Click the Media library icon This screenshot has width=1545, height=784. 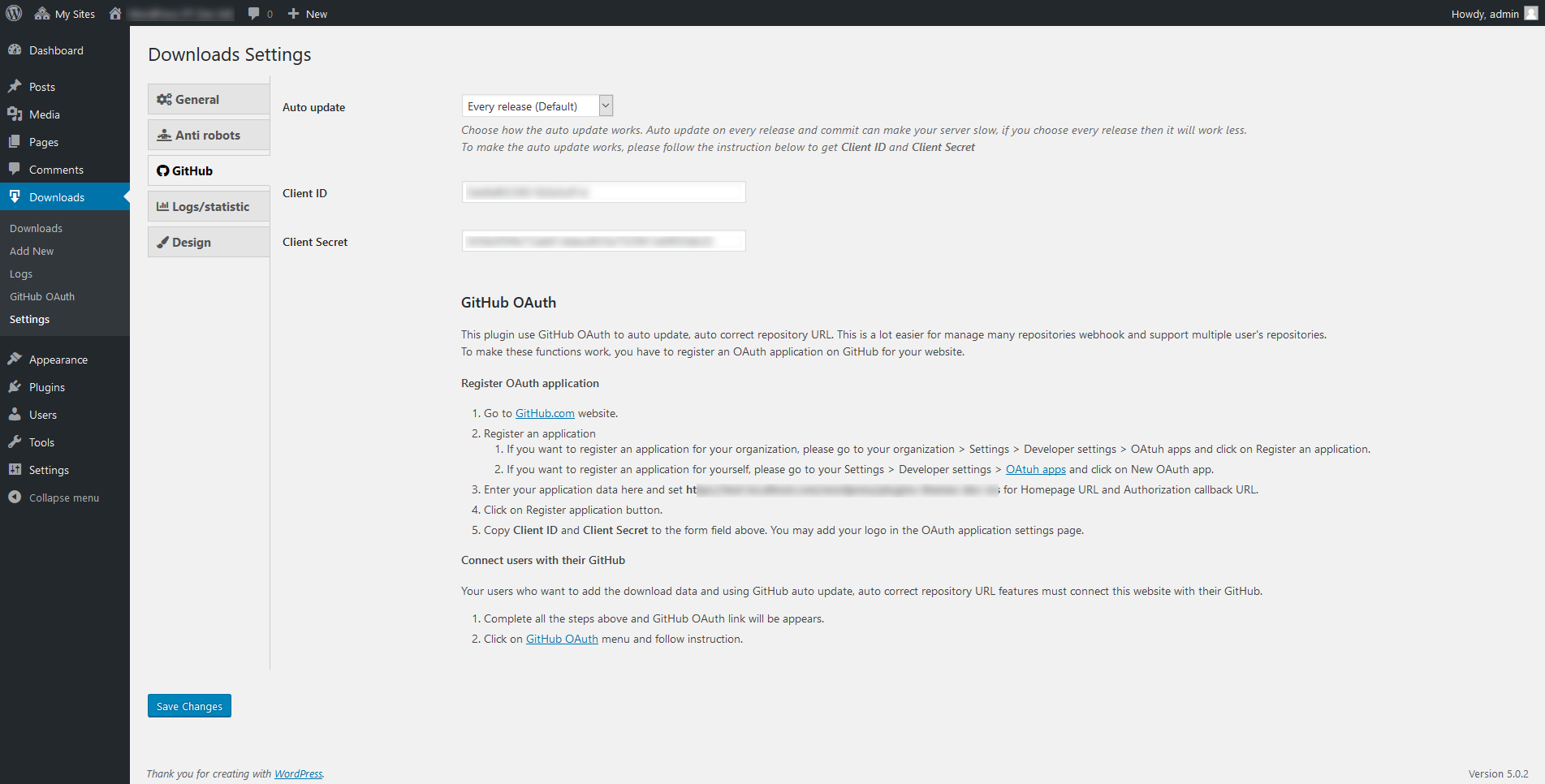(15, 114)
